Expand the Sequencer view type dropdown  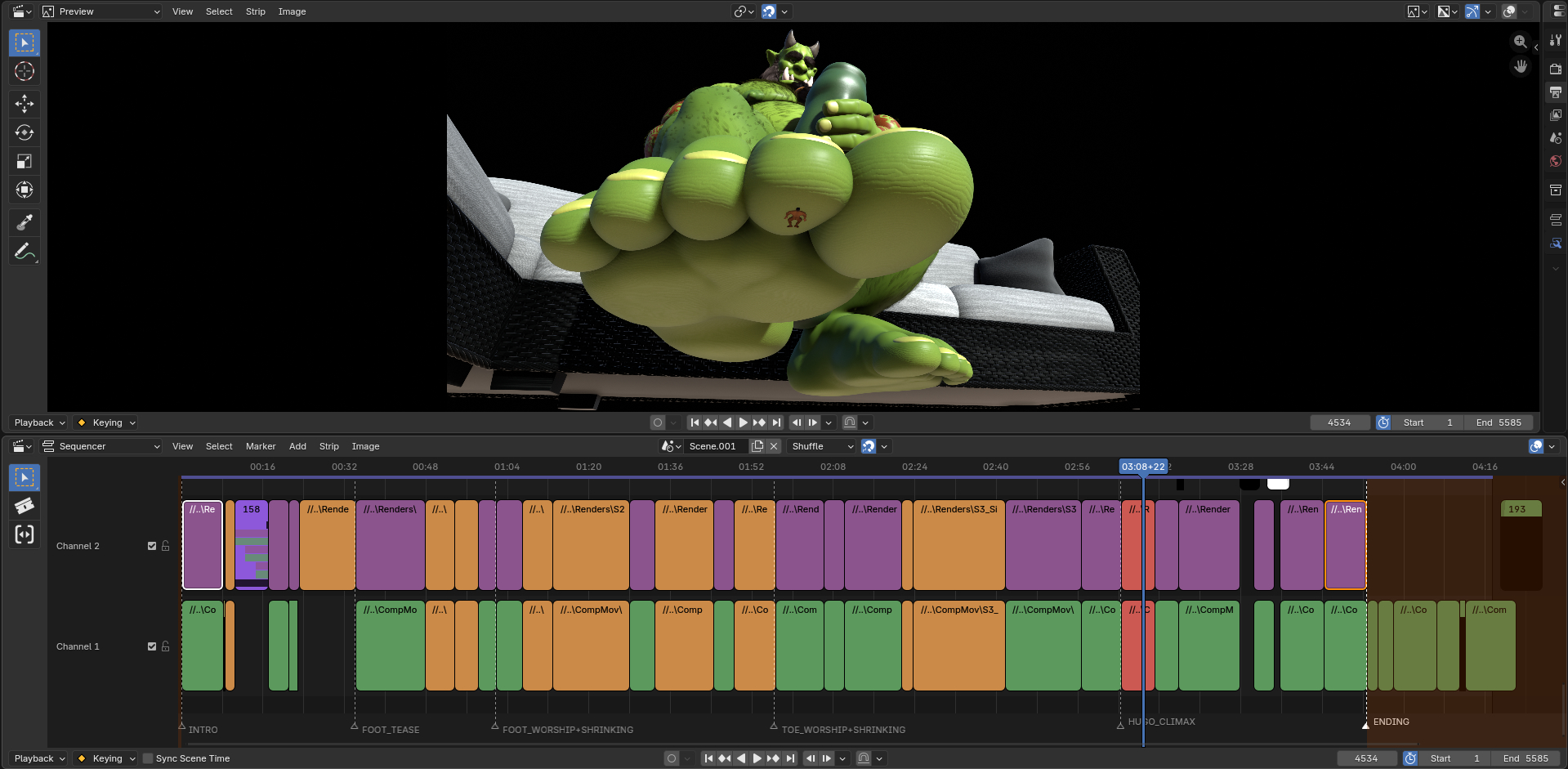pyautogui.click(x=101, y=446)
